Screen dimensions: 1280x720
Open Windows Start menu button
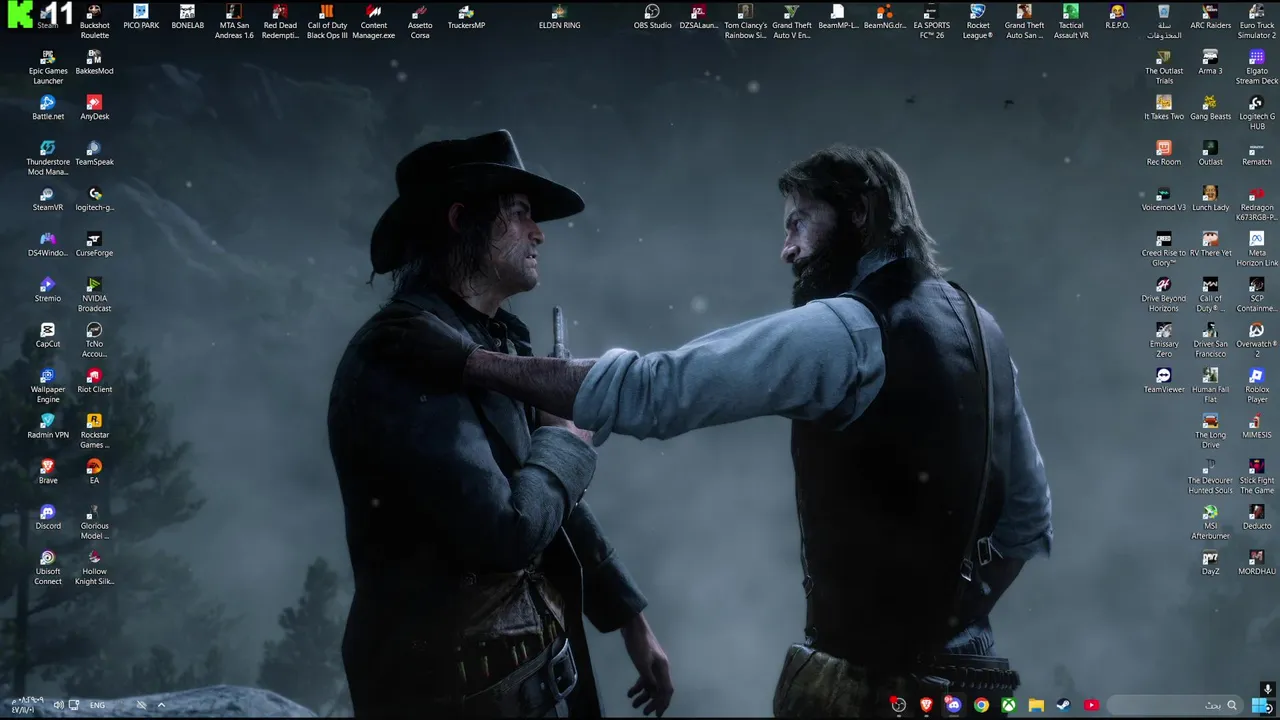(x=1261, y=705)
